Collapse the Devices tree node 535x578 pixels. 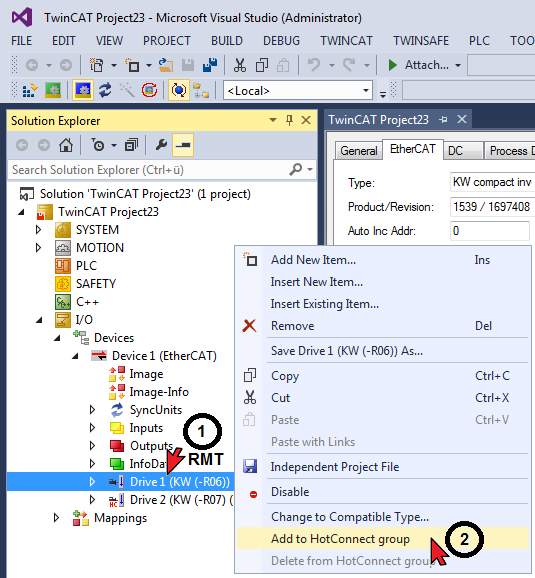click(57, 338)
